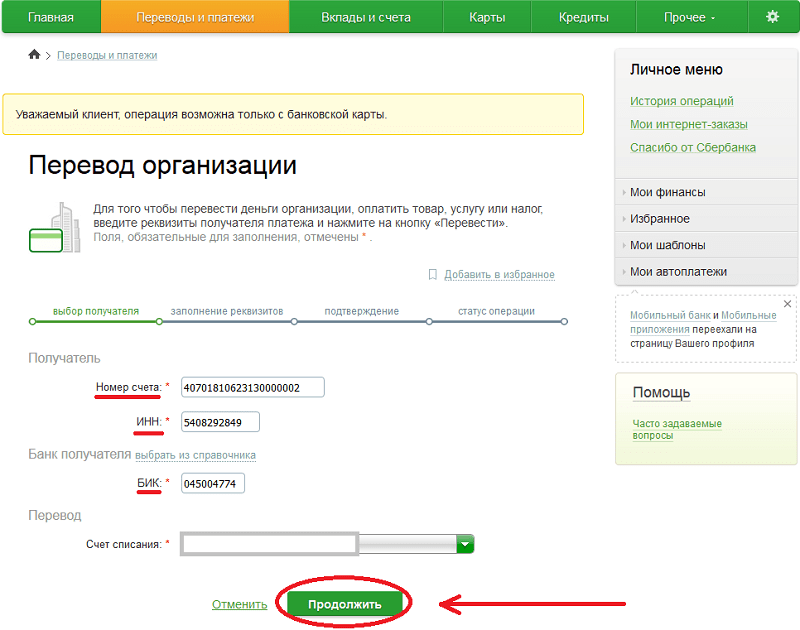800x630 pixels.
Task: Open the Кредиты tab
Action: (584, 17)
